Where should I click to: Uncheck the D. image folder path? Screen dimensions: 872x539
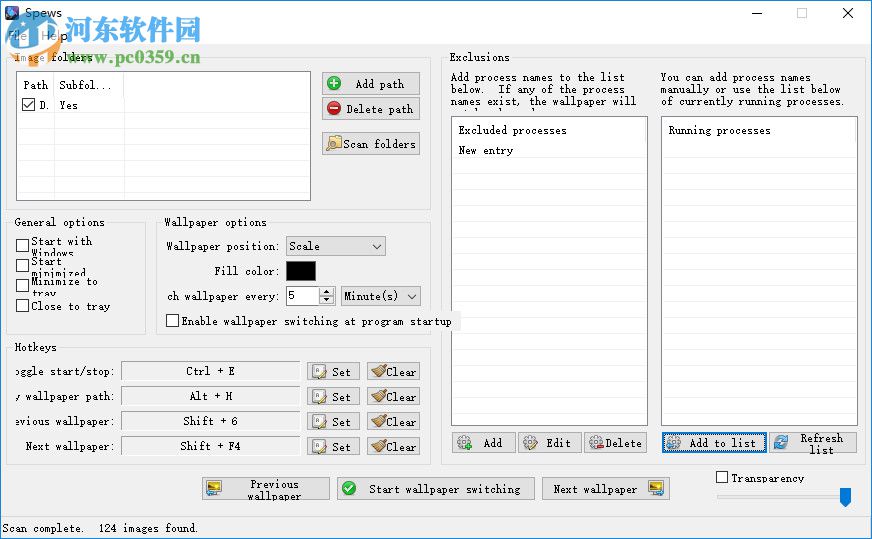[x=28, y=105]
